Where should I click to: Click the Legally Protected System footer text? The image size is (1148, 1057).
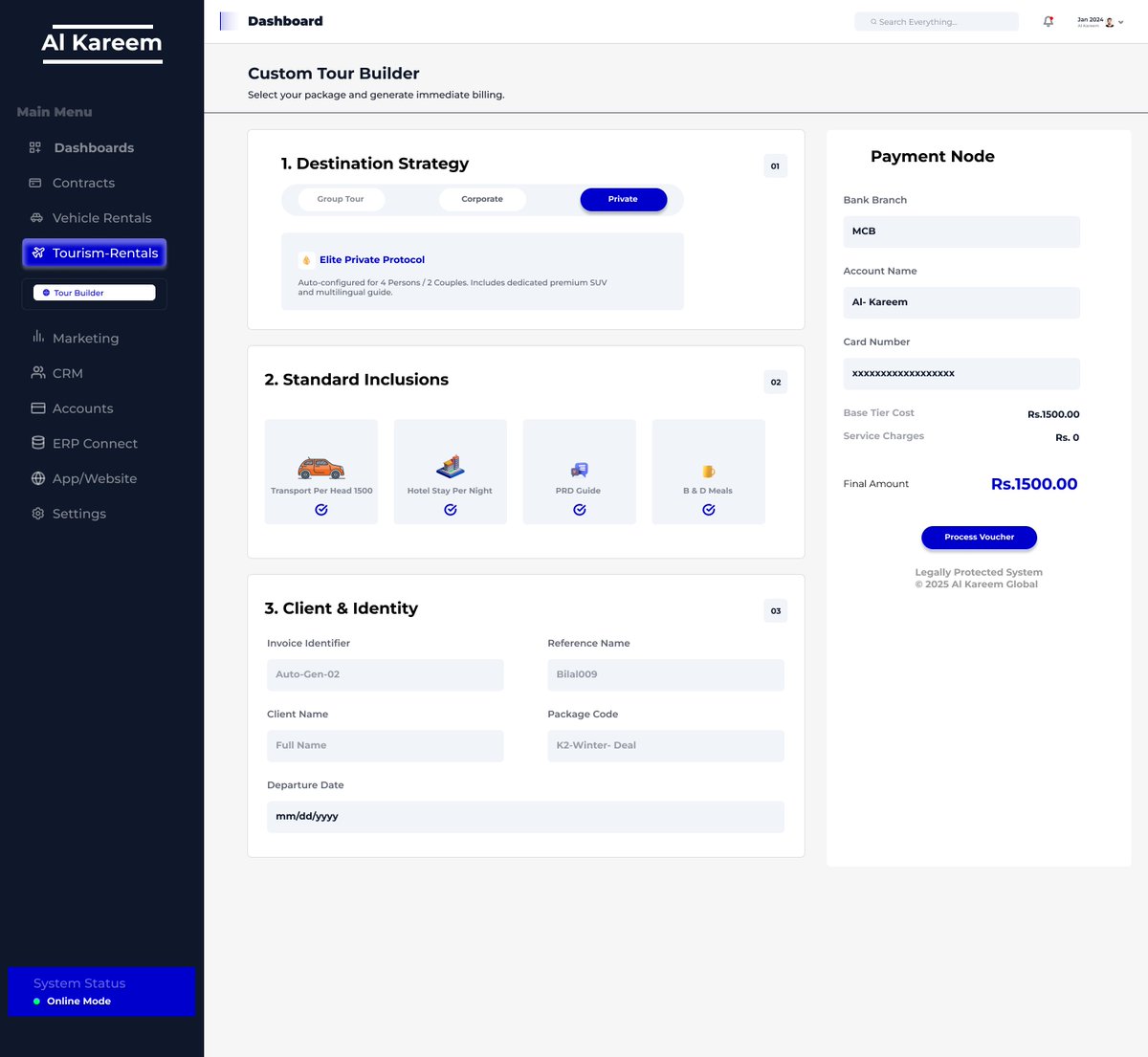(x=978, y=572)
